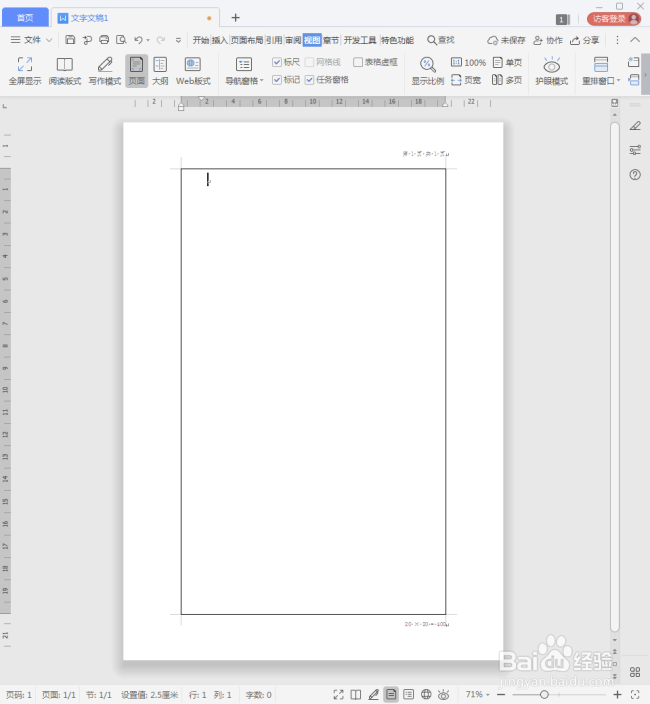Click 字数: 0 word count in status bar
This screenshot has width=650, height=704.
(x=259, y=695)
